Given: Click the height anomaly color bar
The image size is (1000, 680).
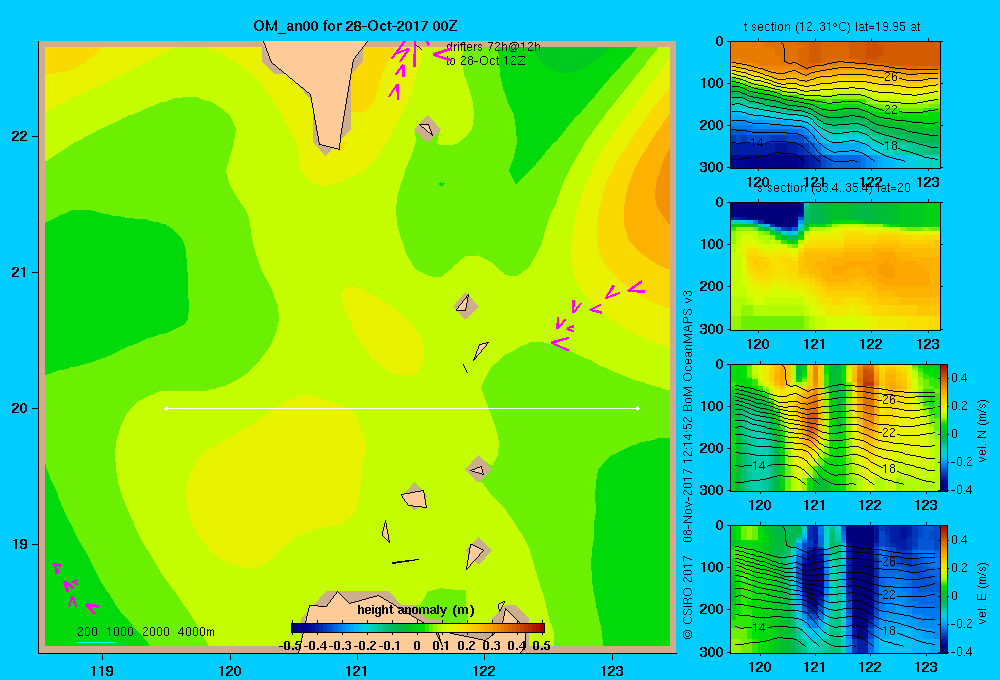Looking at the screenshot, I should click(418, 628).
